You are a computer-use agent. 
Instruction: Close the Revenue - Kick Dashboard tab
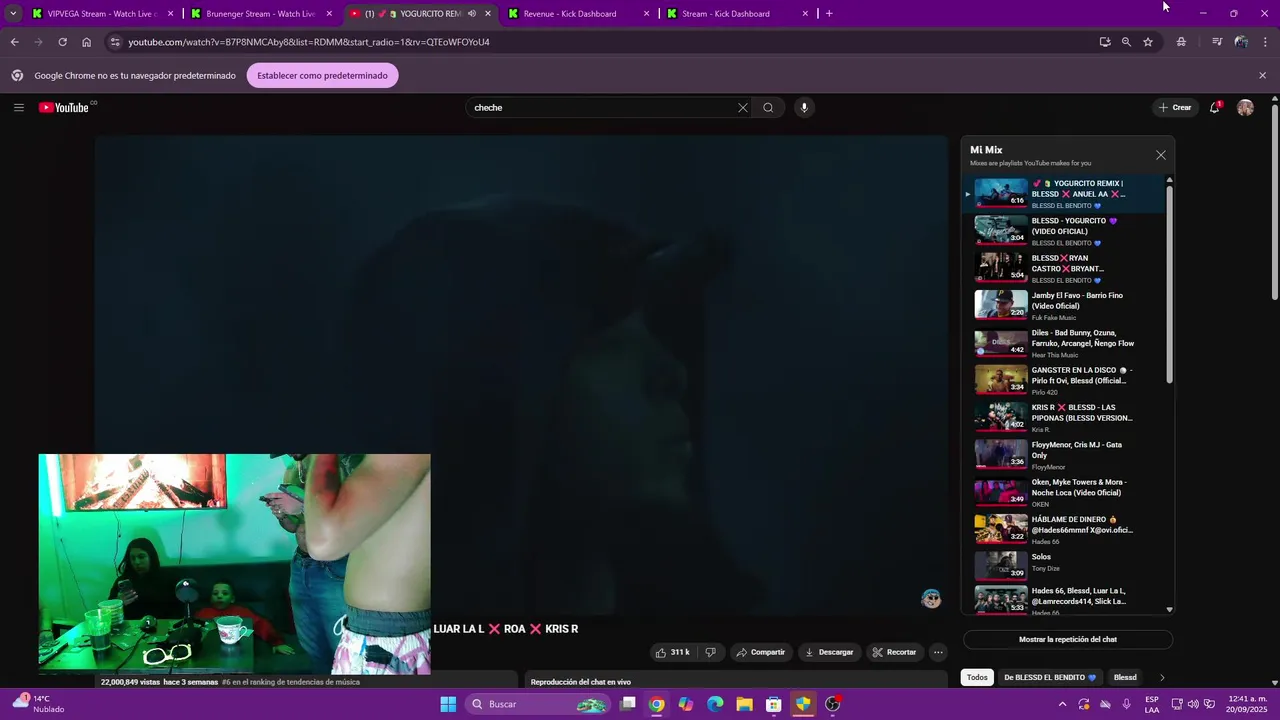pos(647,14)
